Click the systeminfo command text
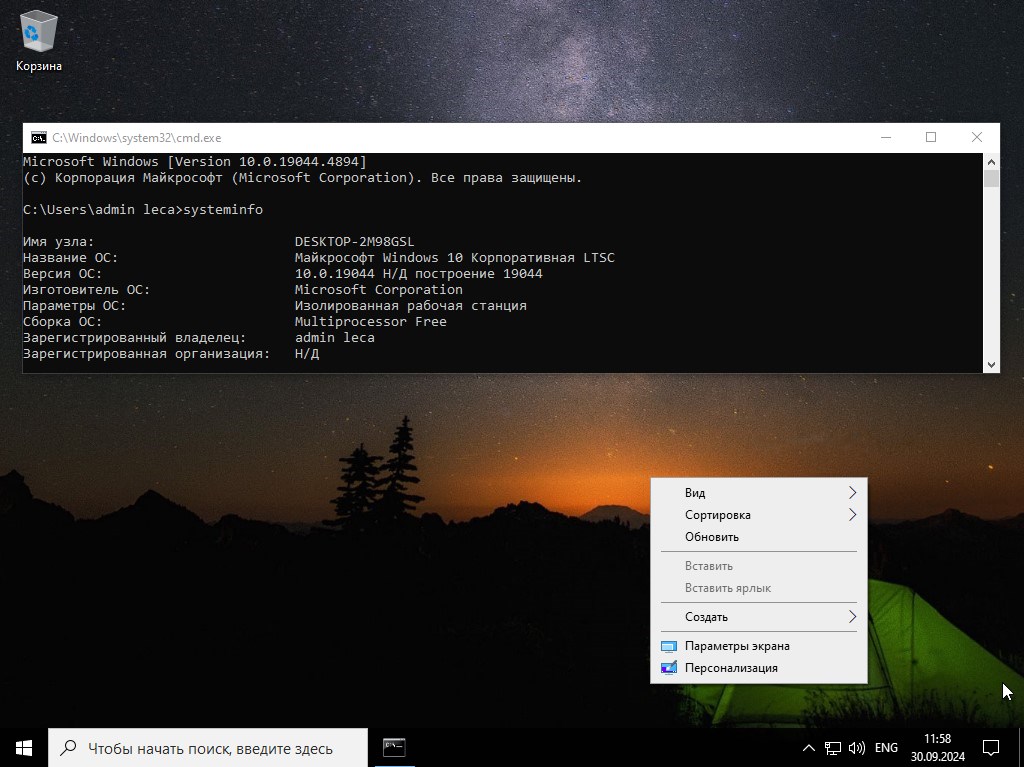The image size is (1024, 767). click(223, 210)
